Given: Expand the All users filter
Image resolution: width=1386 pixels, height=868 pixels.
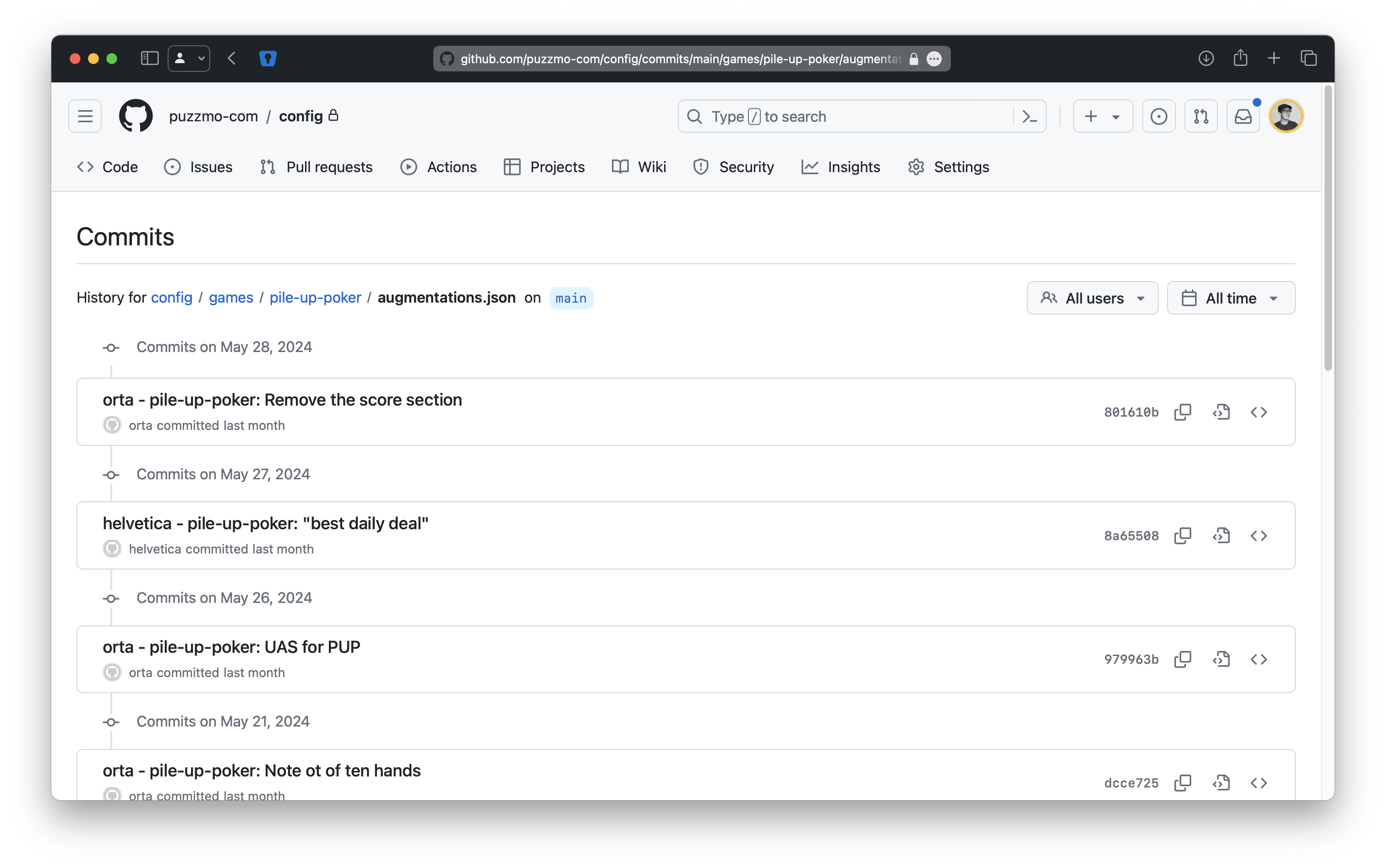Looking at the screenshot, I should 1092,298.
